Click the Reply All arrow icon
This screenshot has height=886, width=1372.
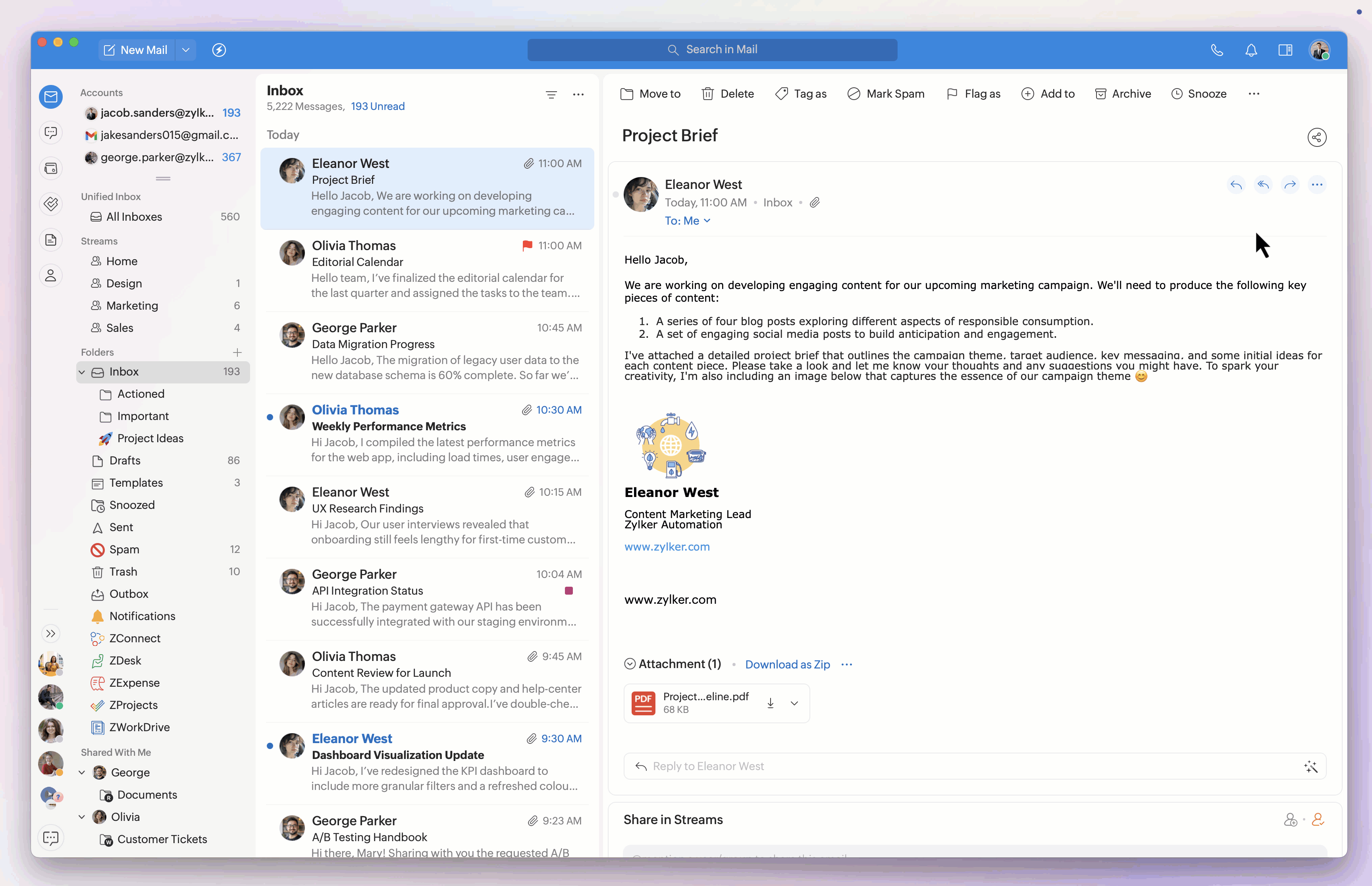[x=1263, y=185]
